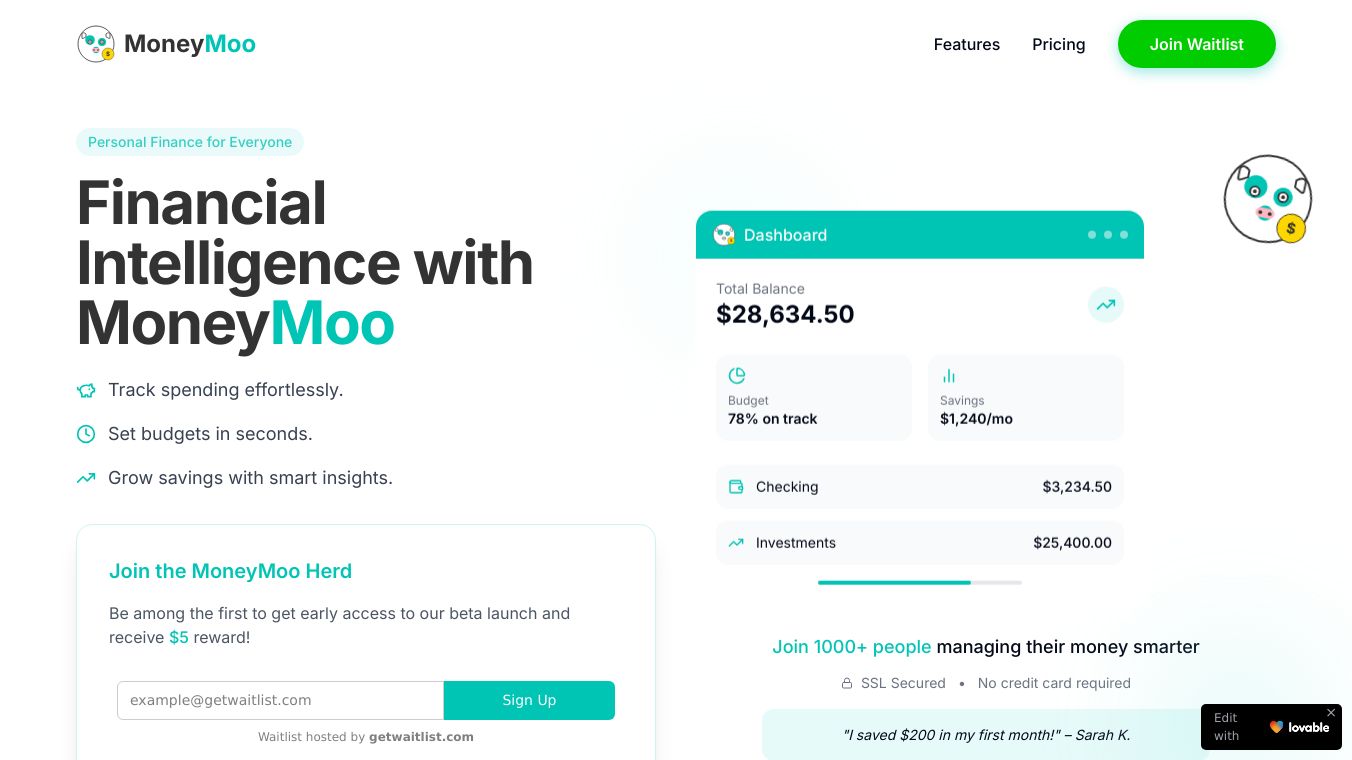This screenshot has width=1352, height=760.
Task: Click the MoneyMoo cow logo icon
Action: 96,44
